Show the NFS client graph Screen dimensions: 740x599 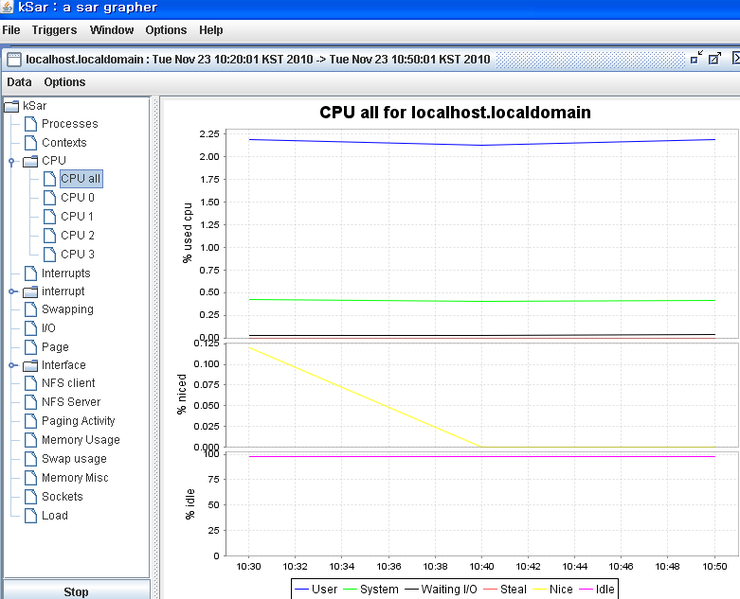(x=68, y=383)
